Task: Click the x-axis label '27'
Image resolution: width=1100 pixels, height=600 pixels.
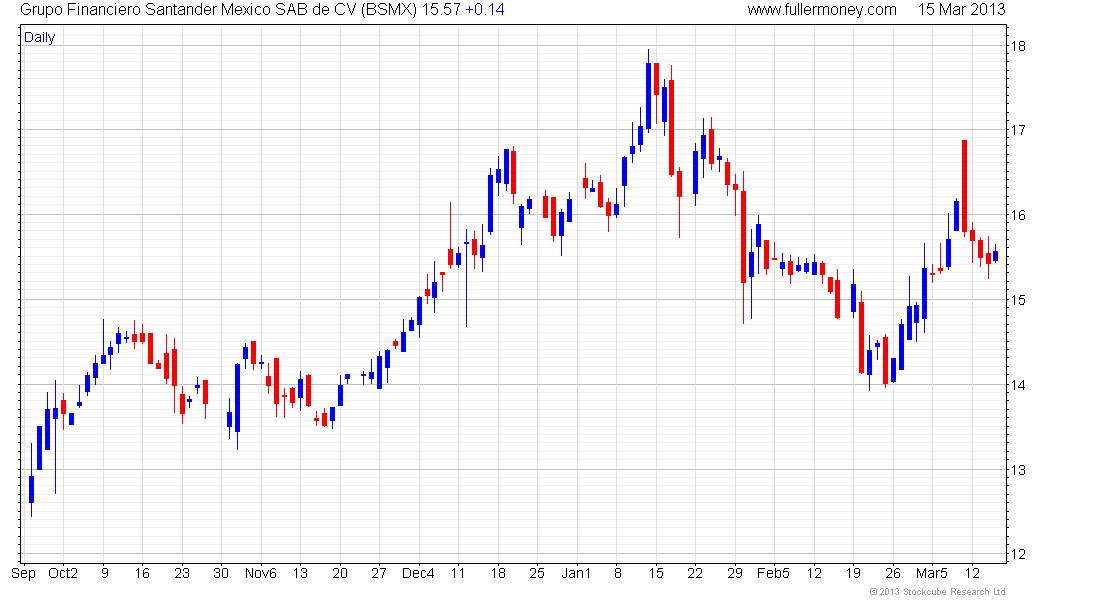Action: pos(379,573)
